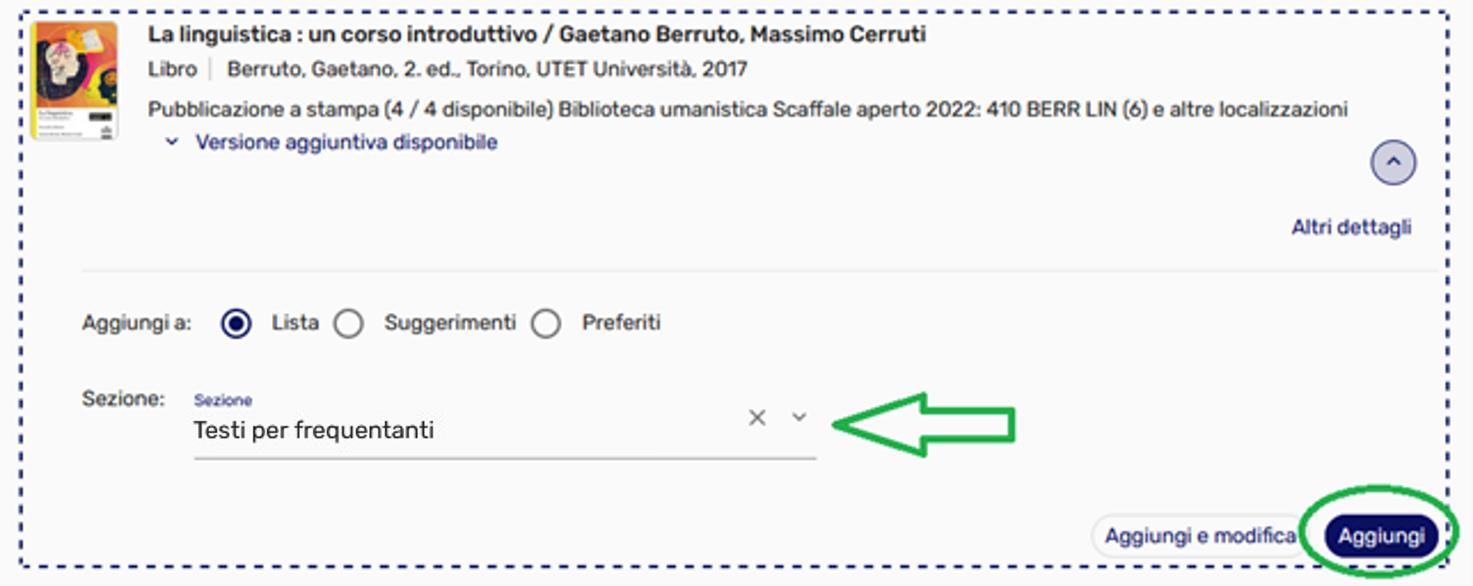This screenshot has width=1473, height=586.
Task: Click the 'Sezione:' field label
Action: click(123, 399)
